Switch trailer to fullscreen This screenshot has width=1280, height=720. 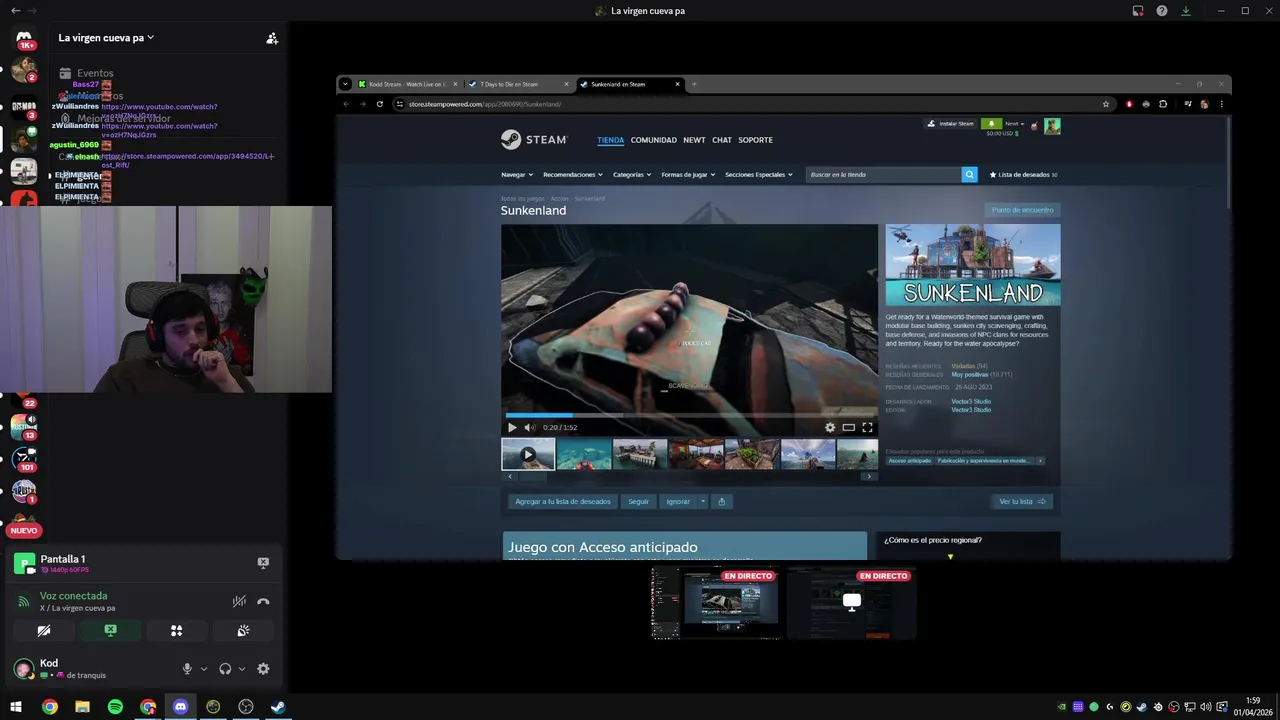coord(867,427)
